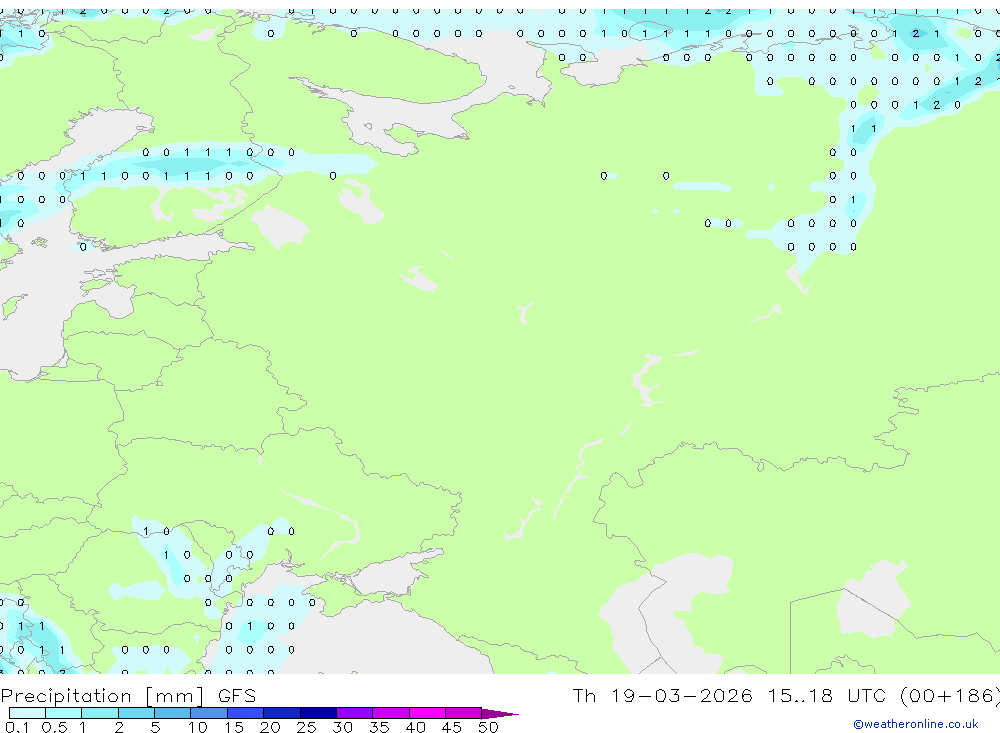The width and height of the screenshot is (1000, 733).
Task: Click the 'Precipitation [mm]' title text
Action: tap(102, 695)
